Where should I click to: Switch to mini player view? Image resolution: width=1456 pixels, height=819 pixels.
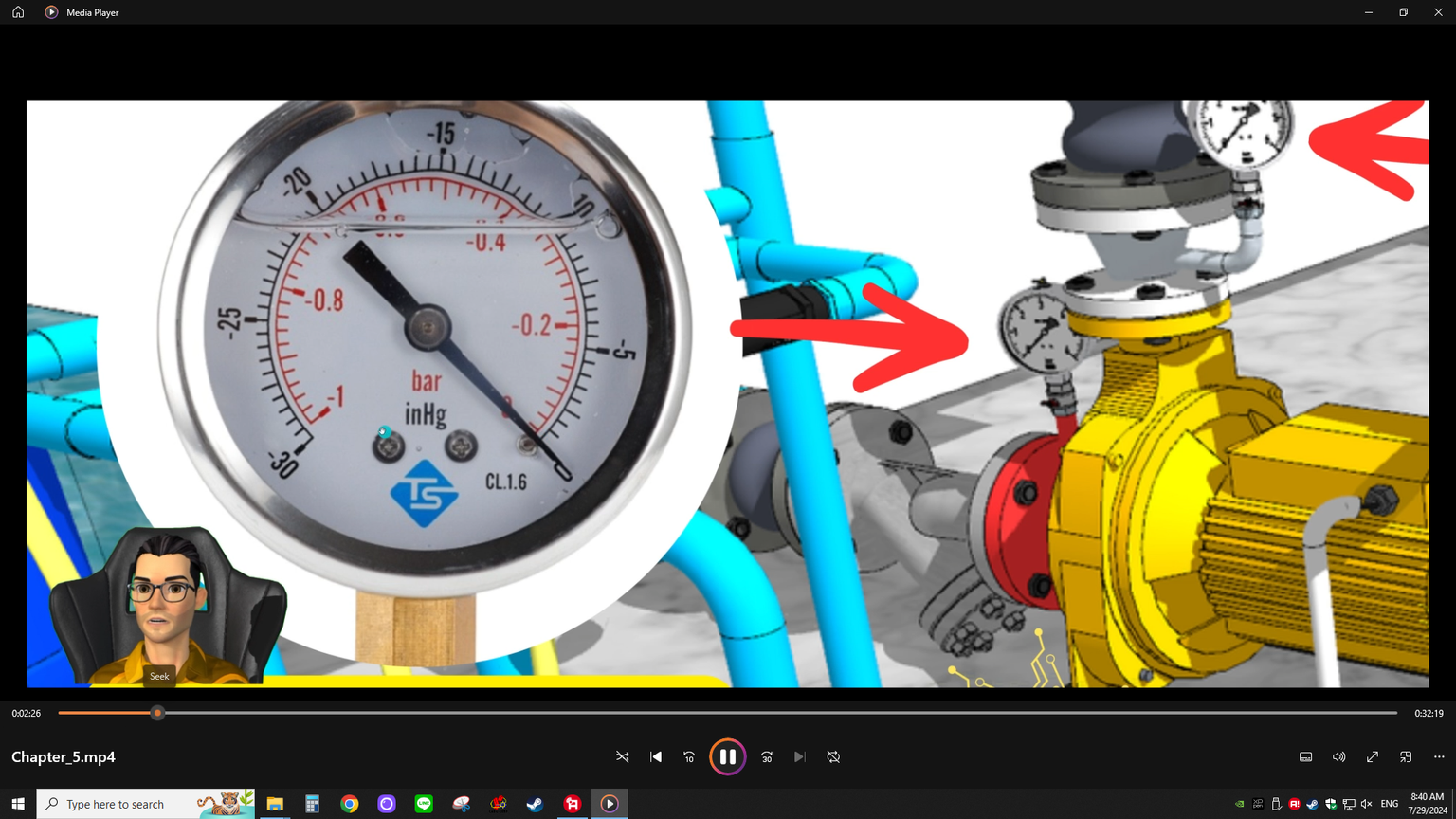click(1406, 757)
